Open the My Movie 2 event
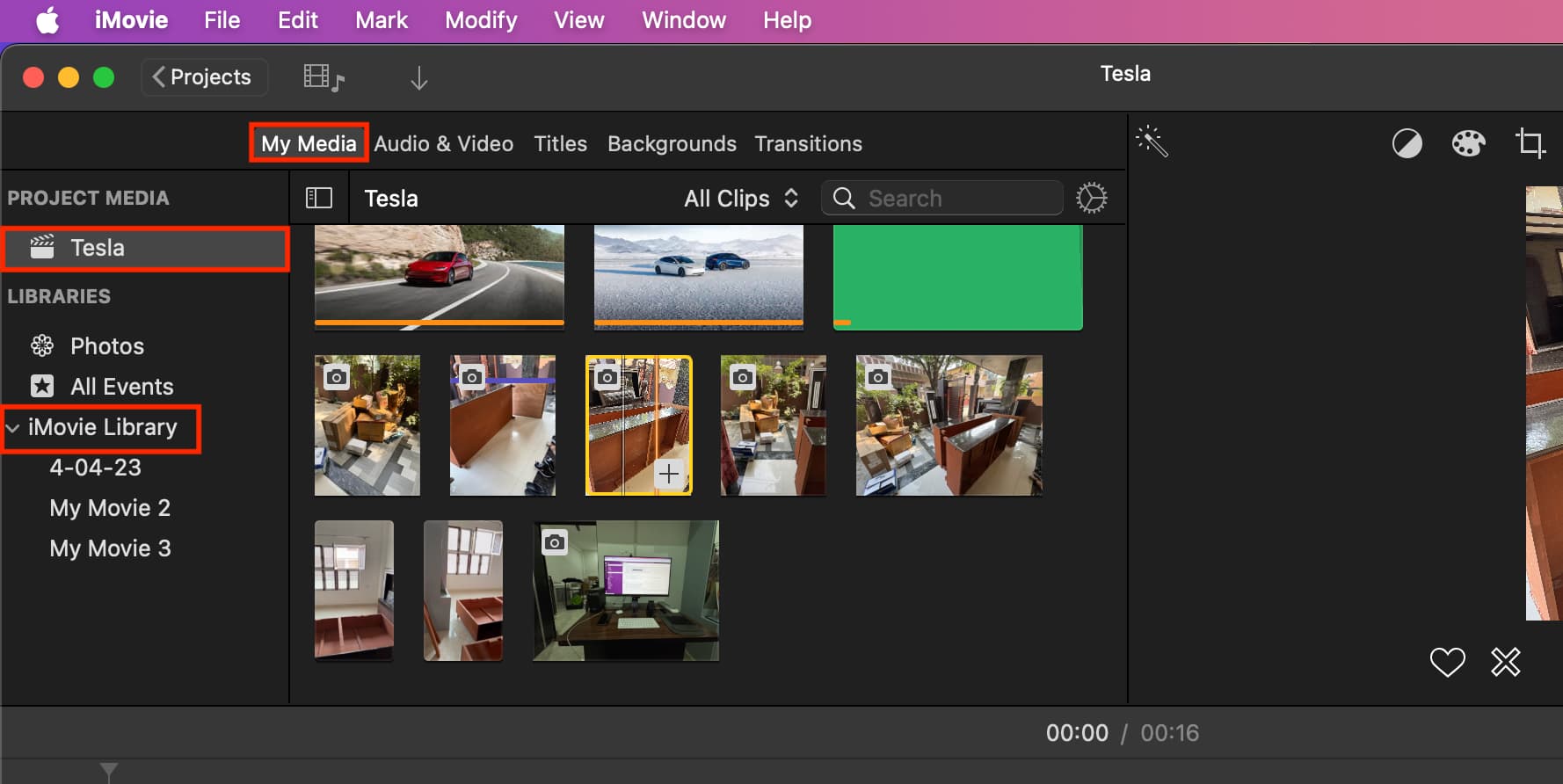 [110, 508]
